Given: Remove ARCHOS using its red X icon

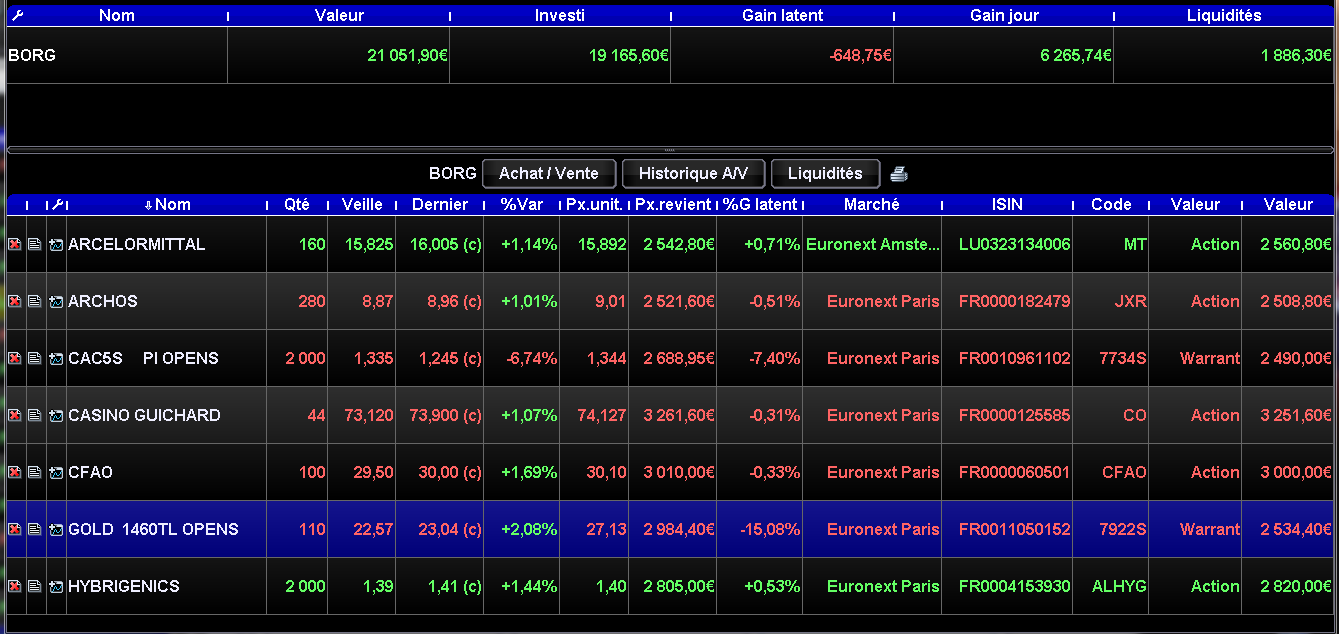Looking at the screenshot, I should 15,302.
